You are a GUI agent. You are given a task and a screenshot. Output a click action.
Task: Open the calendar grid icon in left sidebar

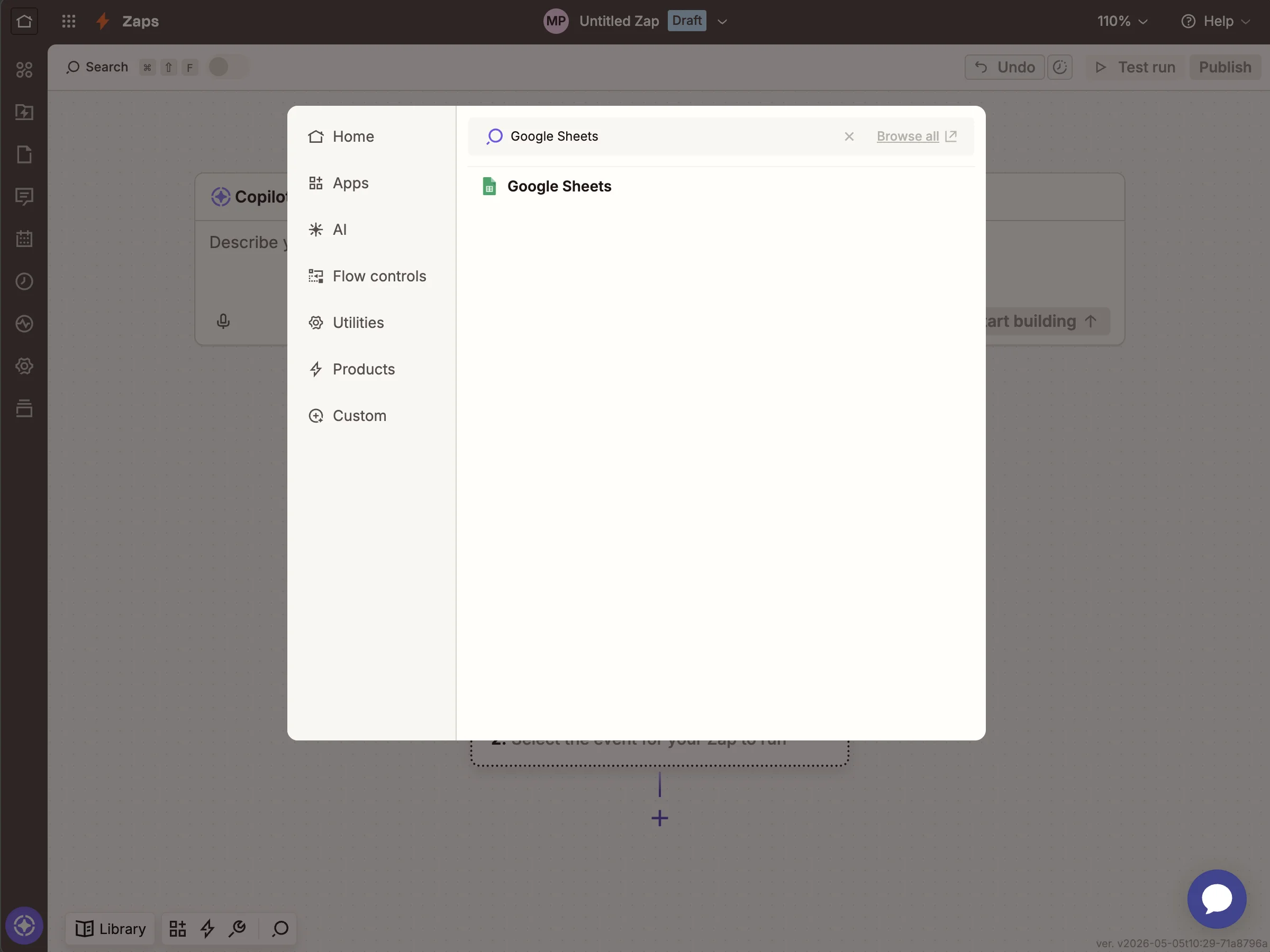(24, 239)
